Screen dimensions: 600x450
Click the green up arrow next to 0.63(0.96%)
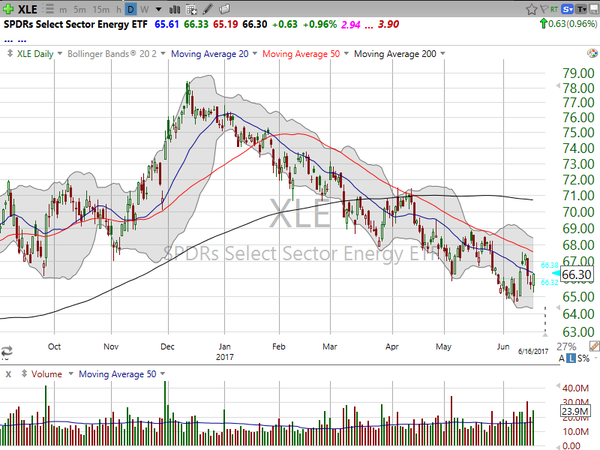click(x=543, y=24)
